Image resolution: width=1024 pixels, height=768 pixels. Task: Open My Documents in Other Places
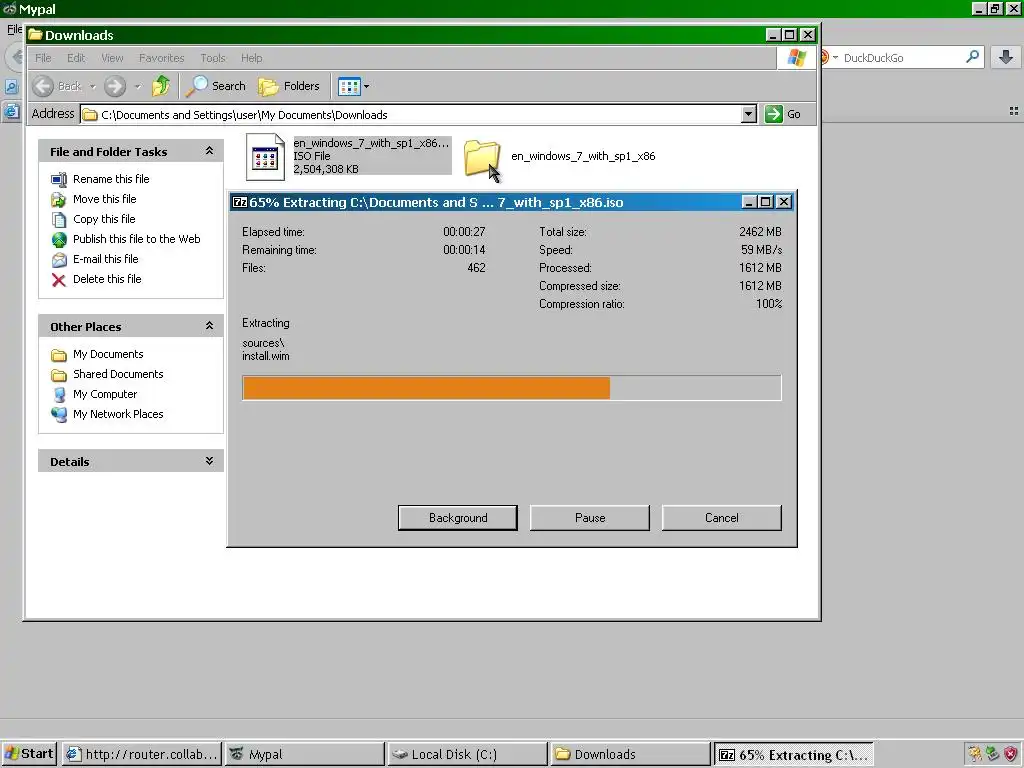[108, 354]
